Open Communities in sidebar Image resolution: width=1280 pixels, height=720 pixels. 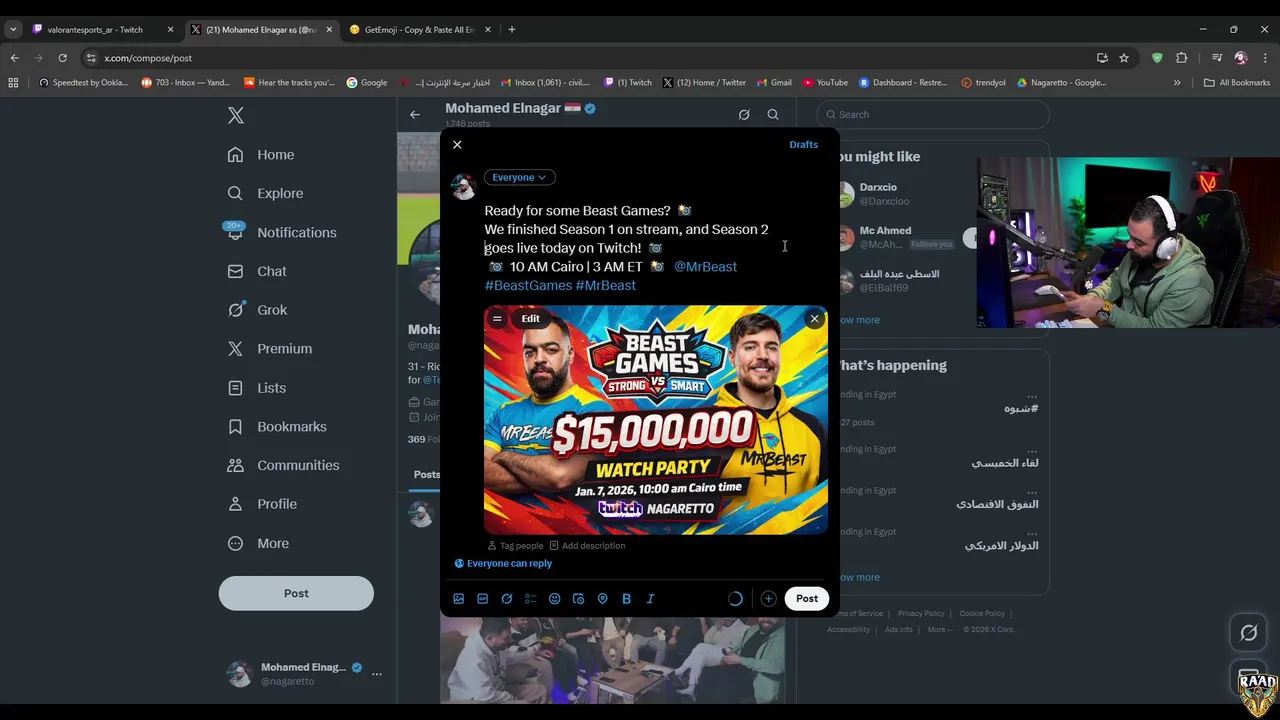coord(283,466)
